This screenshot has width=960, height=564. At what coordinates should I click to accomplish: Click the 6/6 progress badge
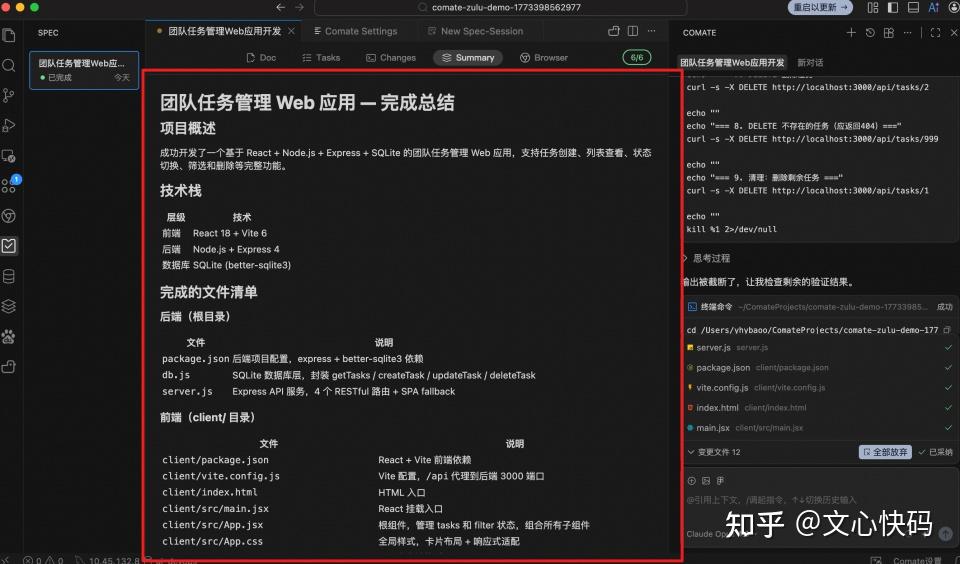(637, 58)
